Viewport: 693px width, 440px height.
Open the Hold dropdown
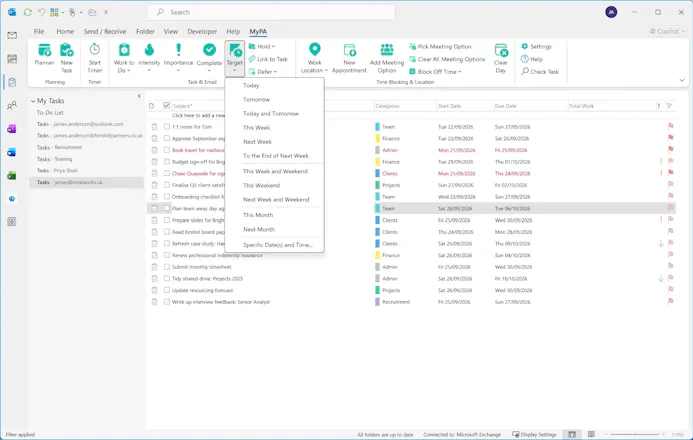tap(262, 46)
